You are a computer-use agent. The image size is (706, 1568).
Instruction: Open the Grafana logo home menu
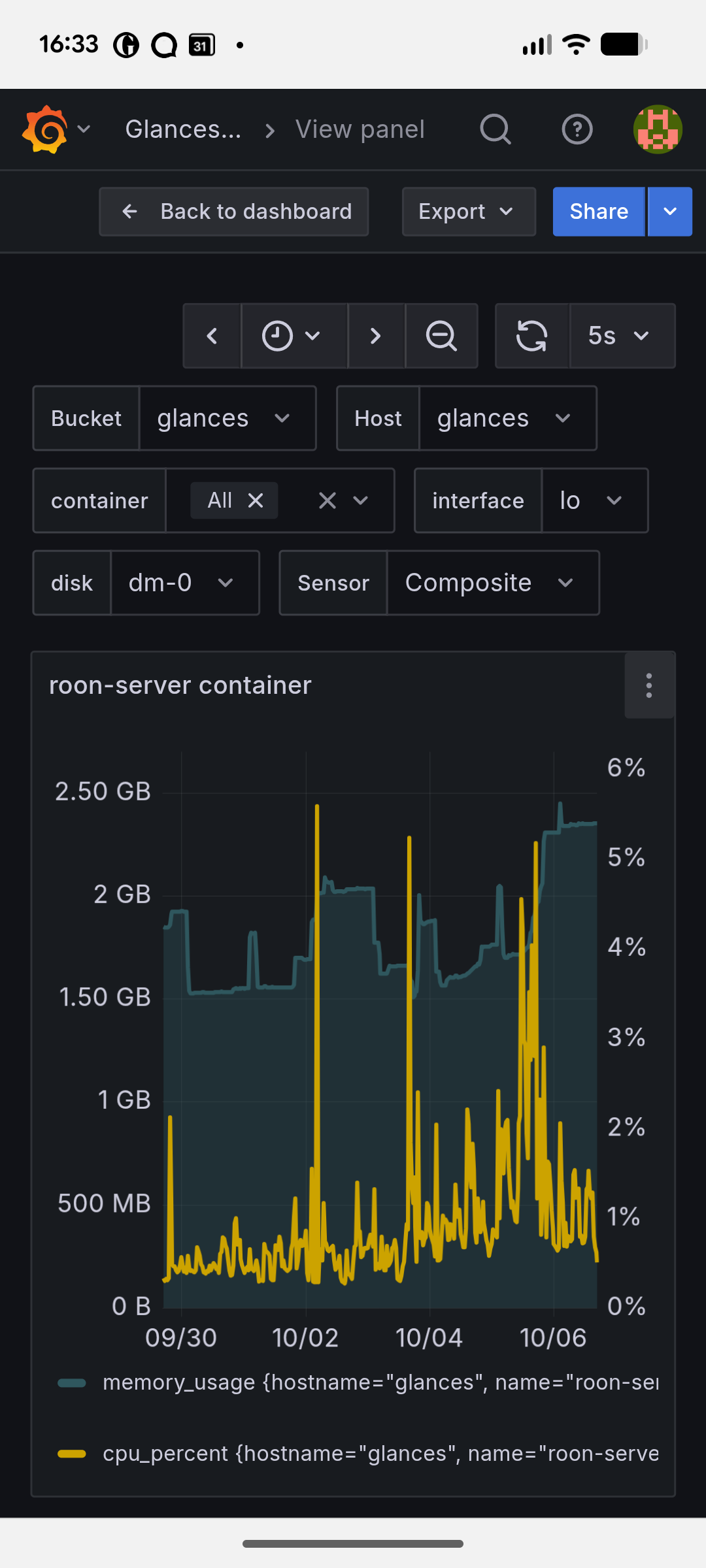click(46, 129)
